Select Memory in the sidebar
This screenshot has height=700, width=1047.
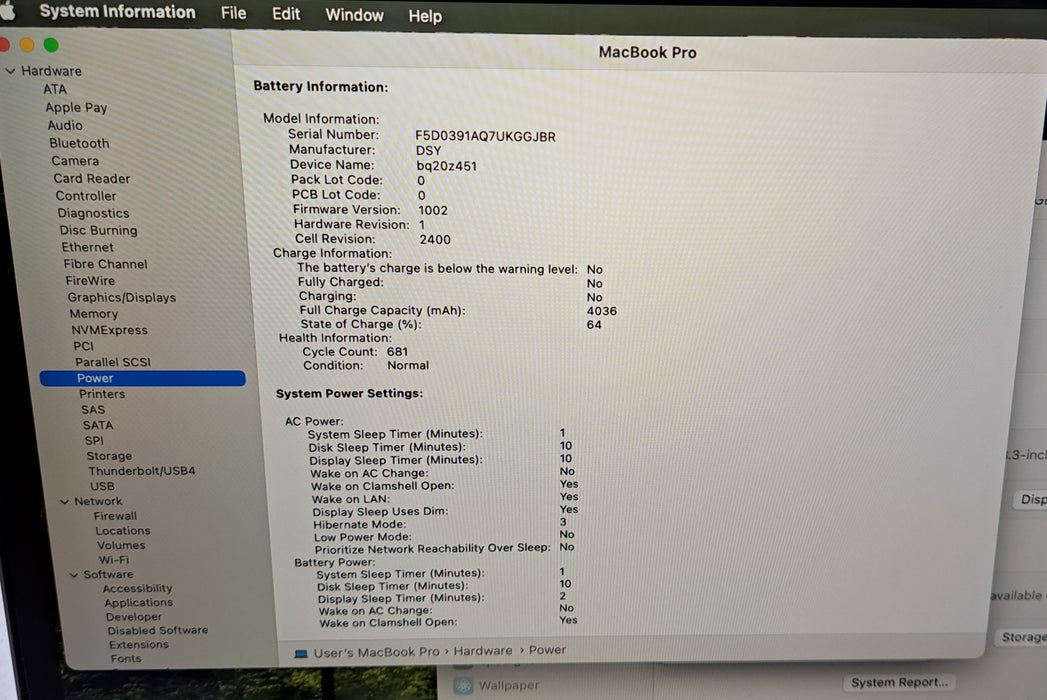coord(93,313)
